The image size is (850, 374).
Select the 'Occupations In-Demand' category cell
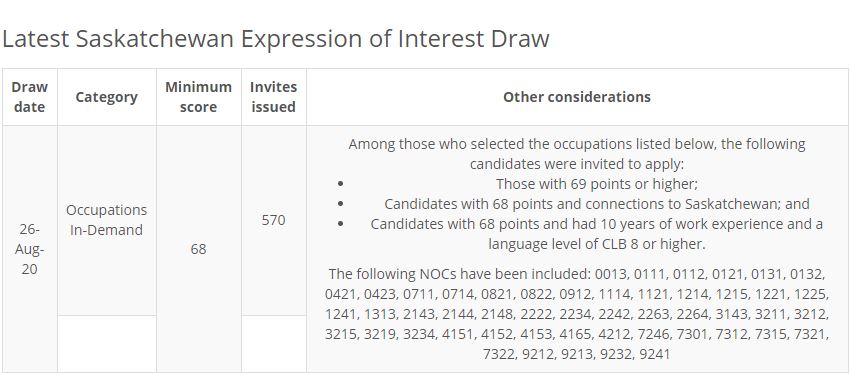[107, 220]
